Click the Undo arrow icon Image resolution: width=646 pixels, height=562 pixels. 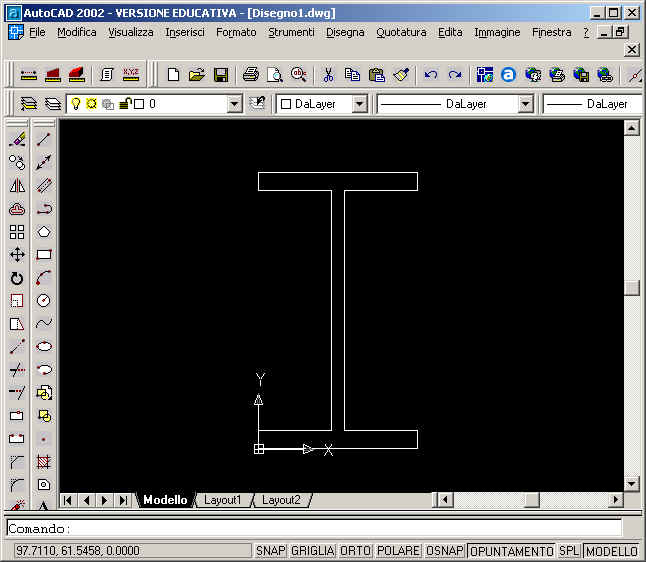(431, 75)
